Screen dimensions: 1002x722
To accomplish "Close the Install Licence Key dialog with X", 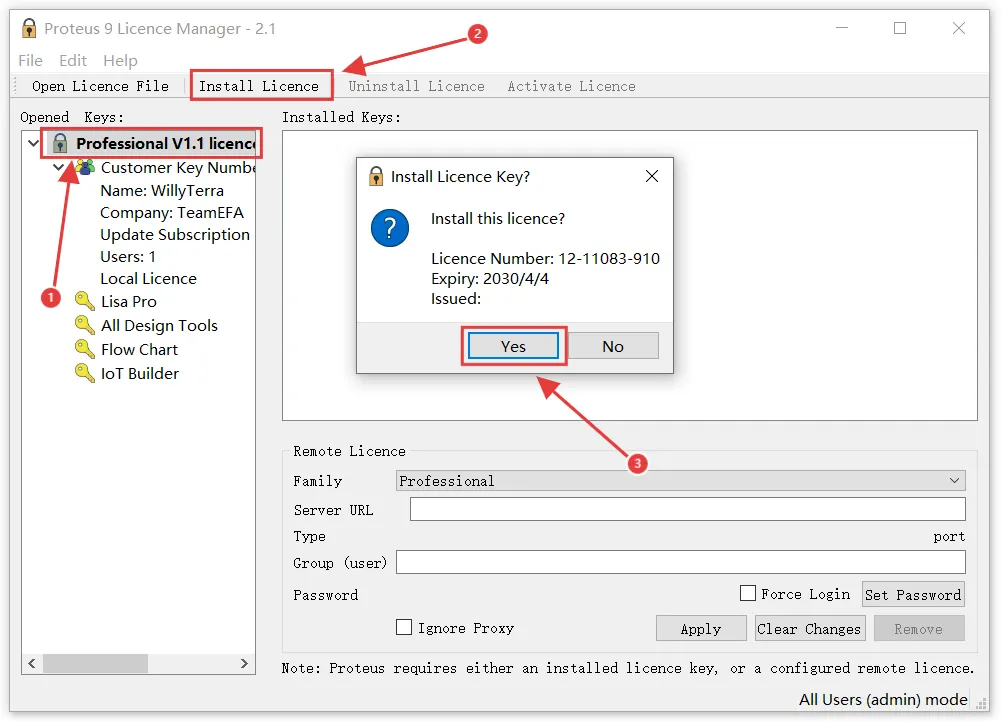I will [x=652, y=176].
